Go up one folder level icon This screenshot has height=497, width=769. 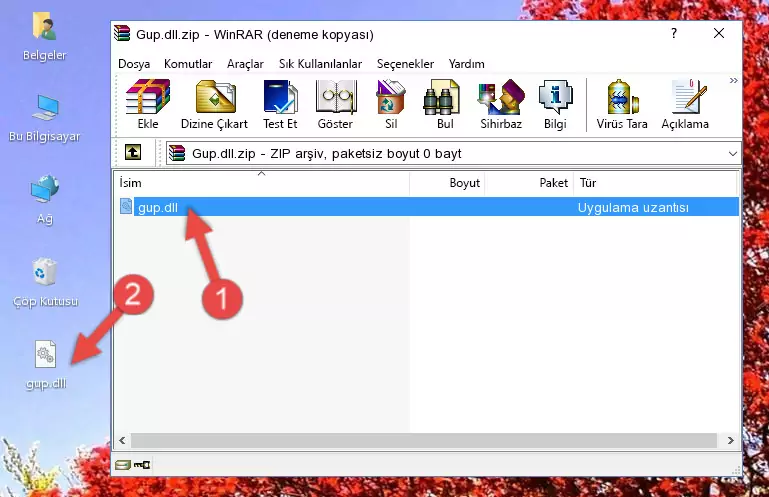click(133, 153)
